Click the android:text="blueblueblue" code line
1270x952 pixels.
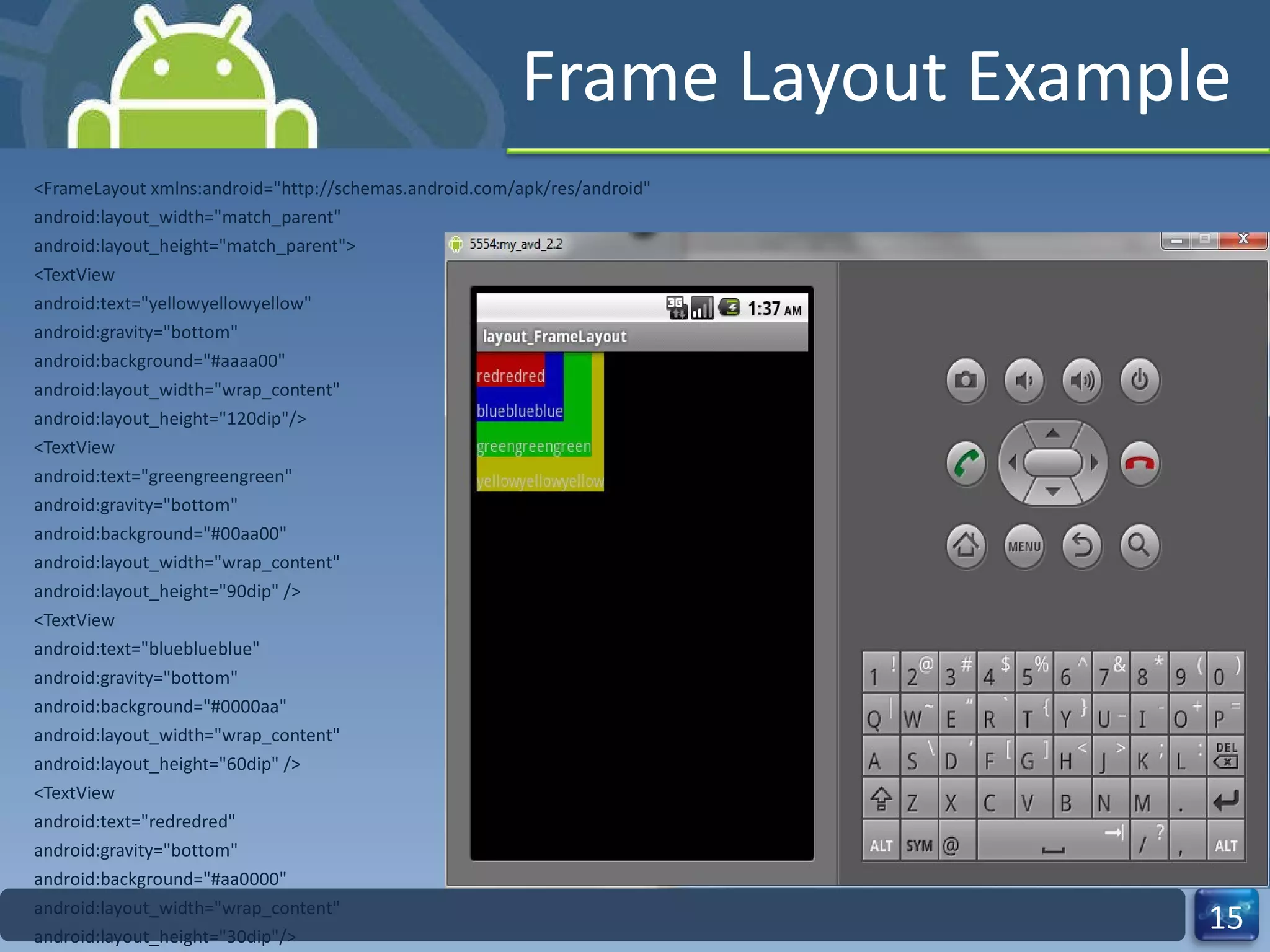click(146, 649)
